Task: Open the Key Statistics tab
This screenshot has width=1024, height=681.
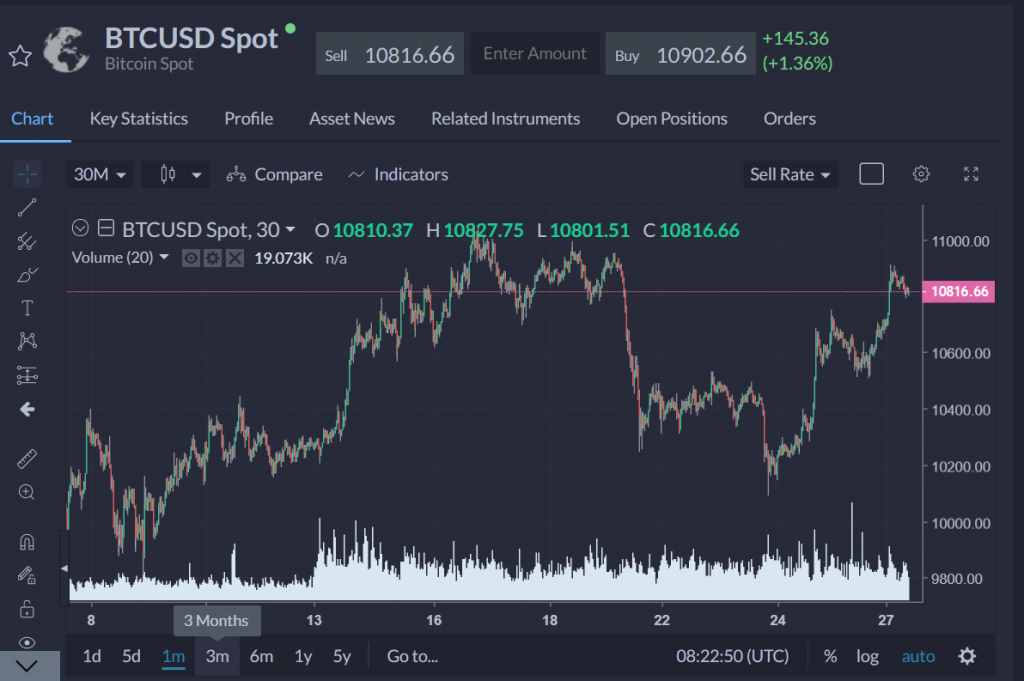Action: (x=139, y=119)
